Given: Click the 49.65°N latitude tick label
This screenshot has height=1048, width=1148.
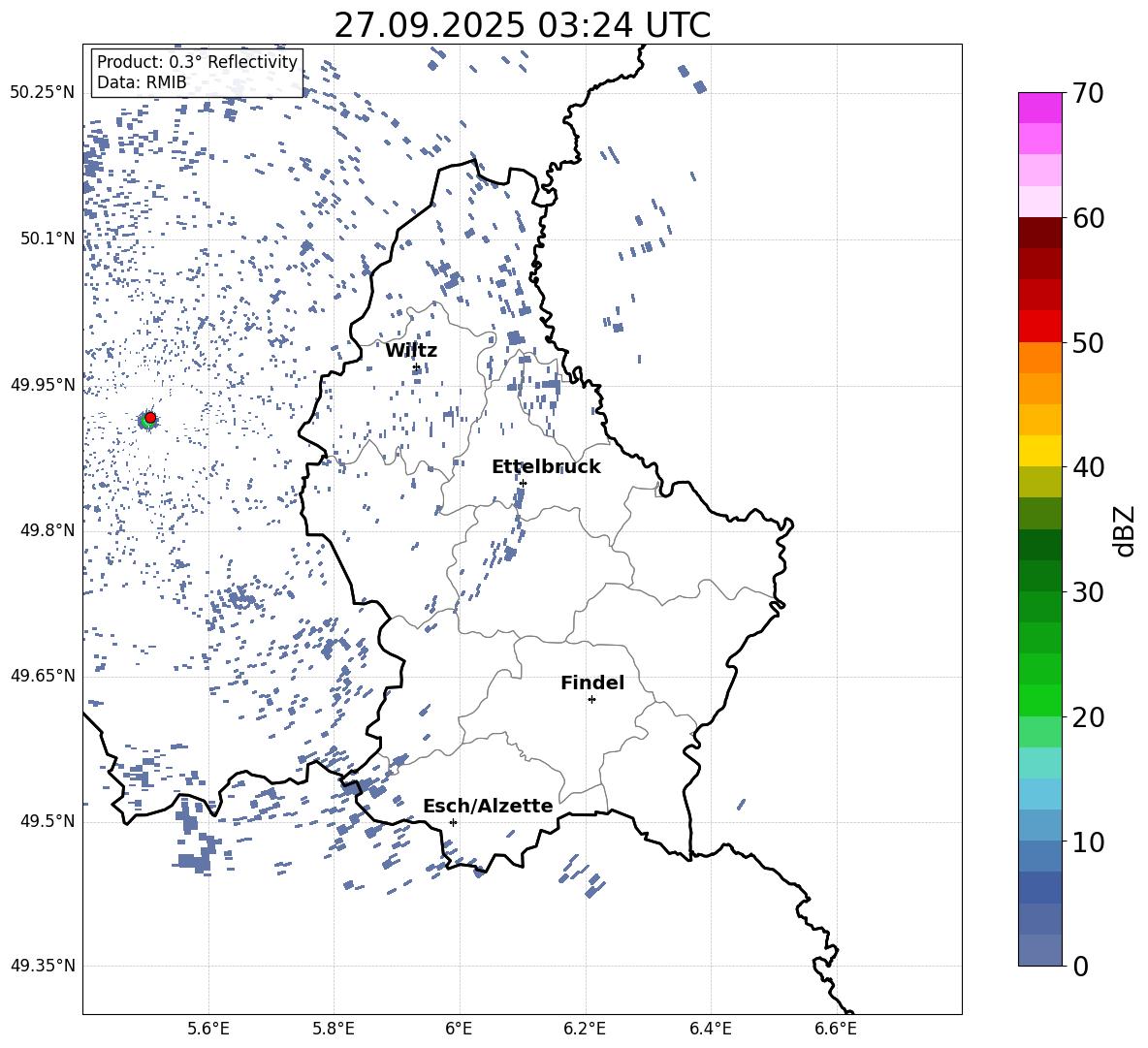Looking at the screenshot, I should (x=43, y=676).
